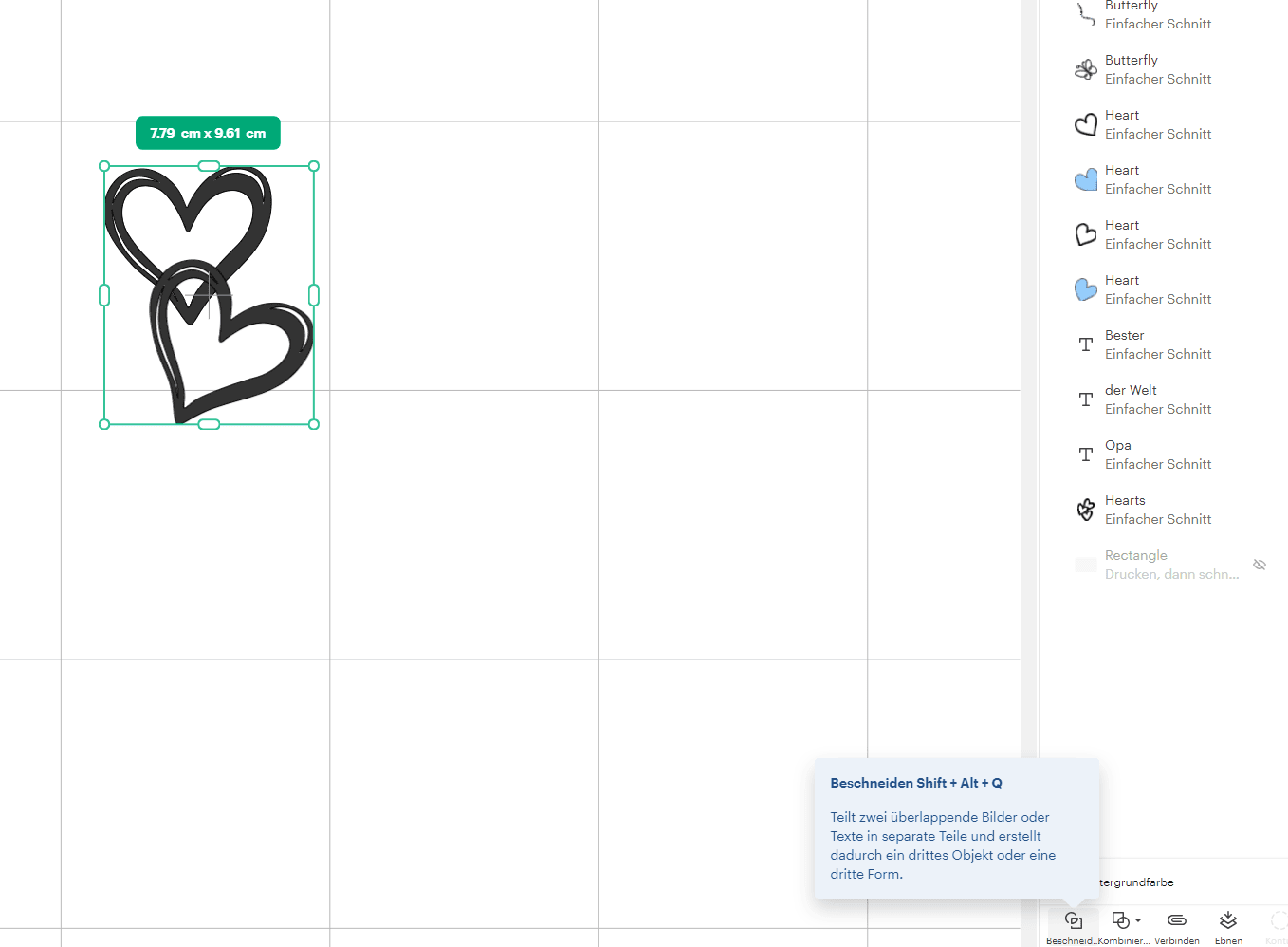Image resolution: width=1288 pixels, height=947 pixels.
Task: Click the top-left corner handle of selection
Action: pyautogui.click(x=104, y=166)
